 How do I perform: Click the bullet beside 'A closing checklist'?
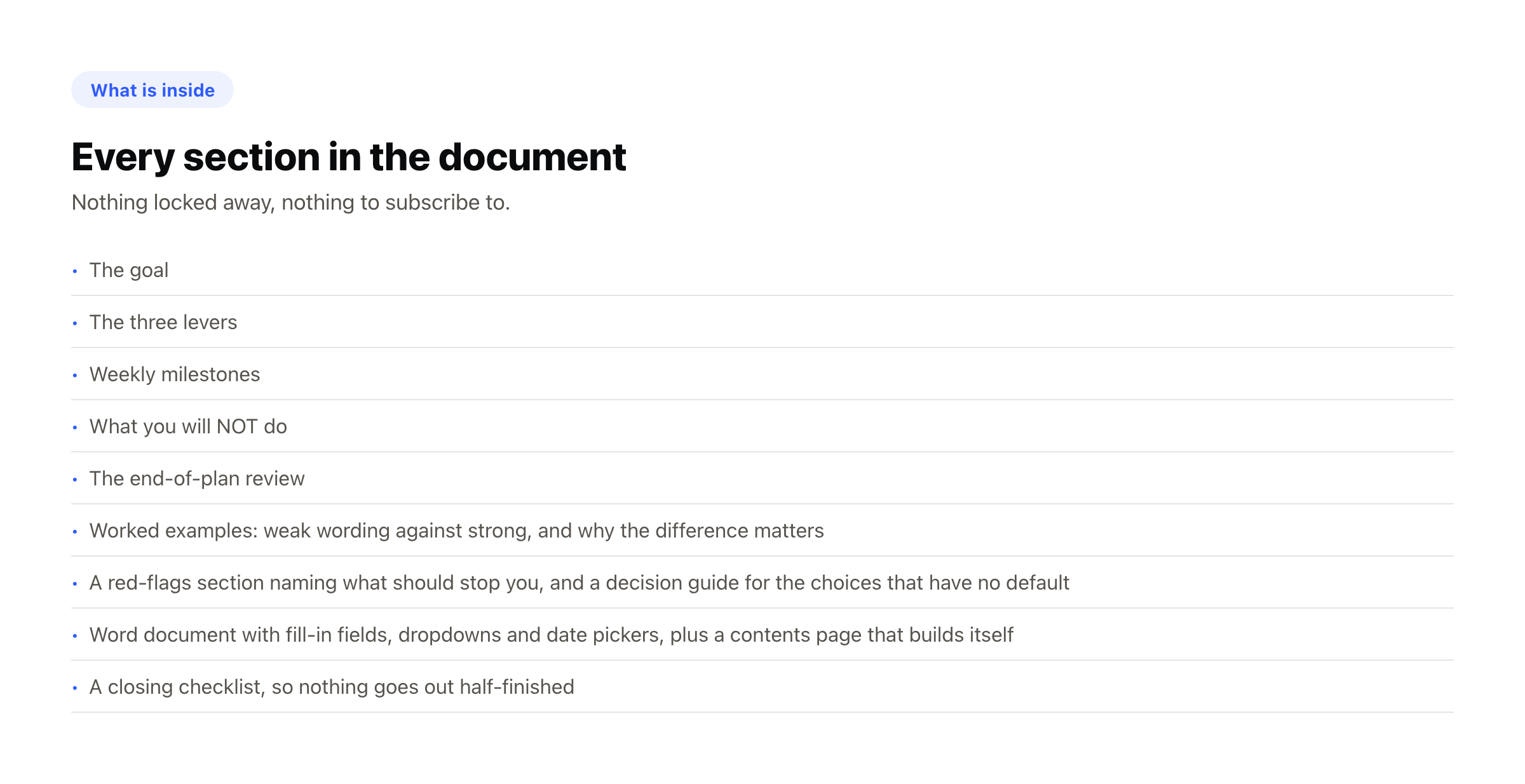click(x=75, y=688)
